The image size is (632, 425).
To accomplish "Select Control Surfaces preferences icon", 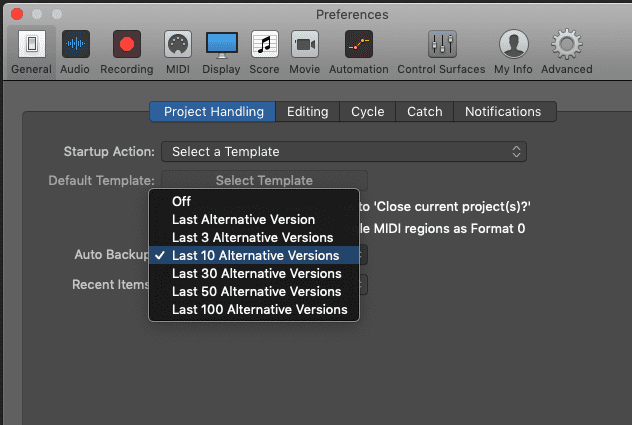I will [x=441, y=52].
